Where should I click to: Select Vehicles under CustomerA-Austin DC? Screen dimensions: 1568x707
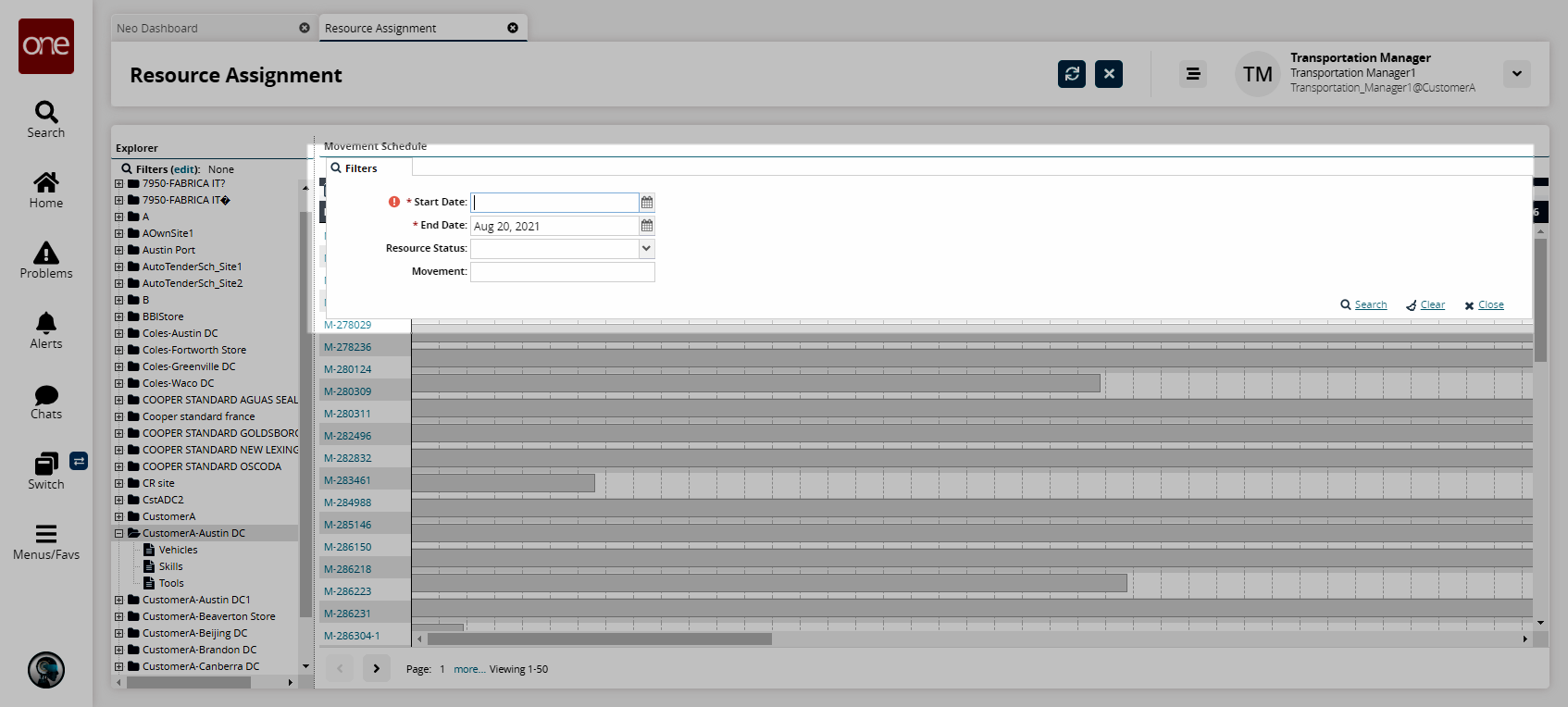coord(178,551)
